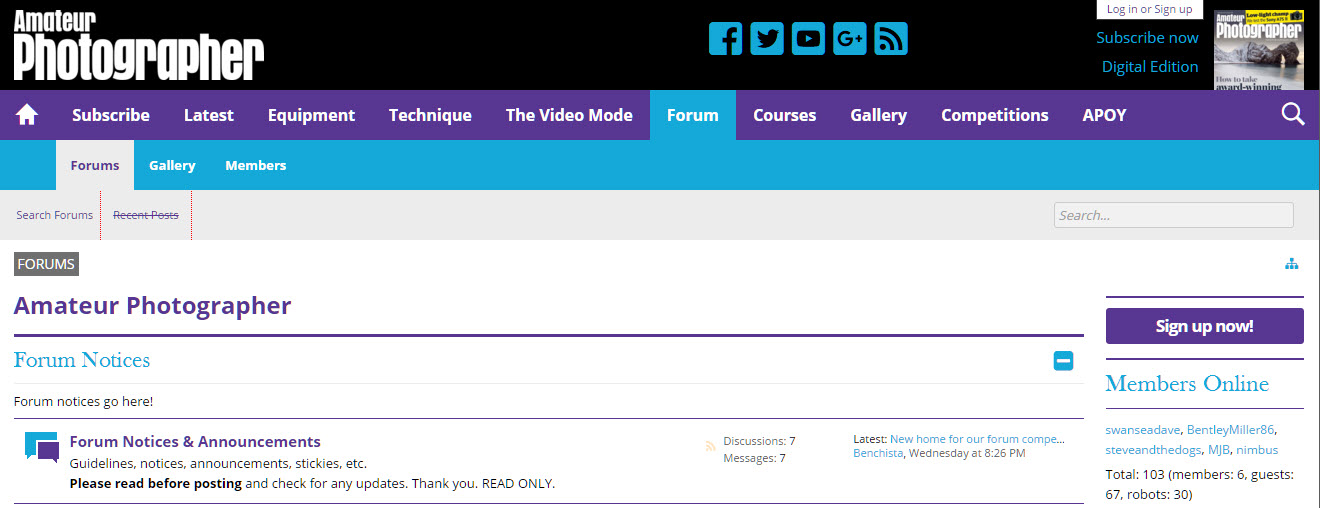The image size is (1320, 508).
Task: Open latest thread New home for our forum compe...
Action: click(977, 438)
